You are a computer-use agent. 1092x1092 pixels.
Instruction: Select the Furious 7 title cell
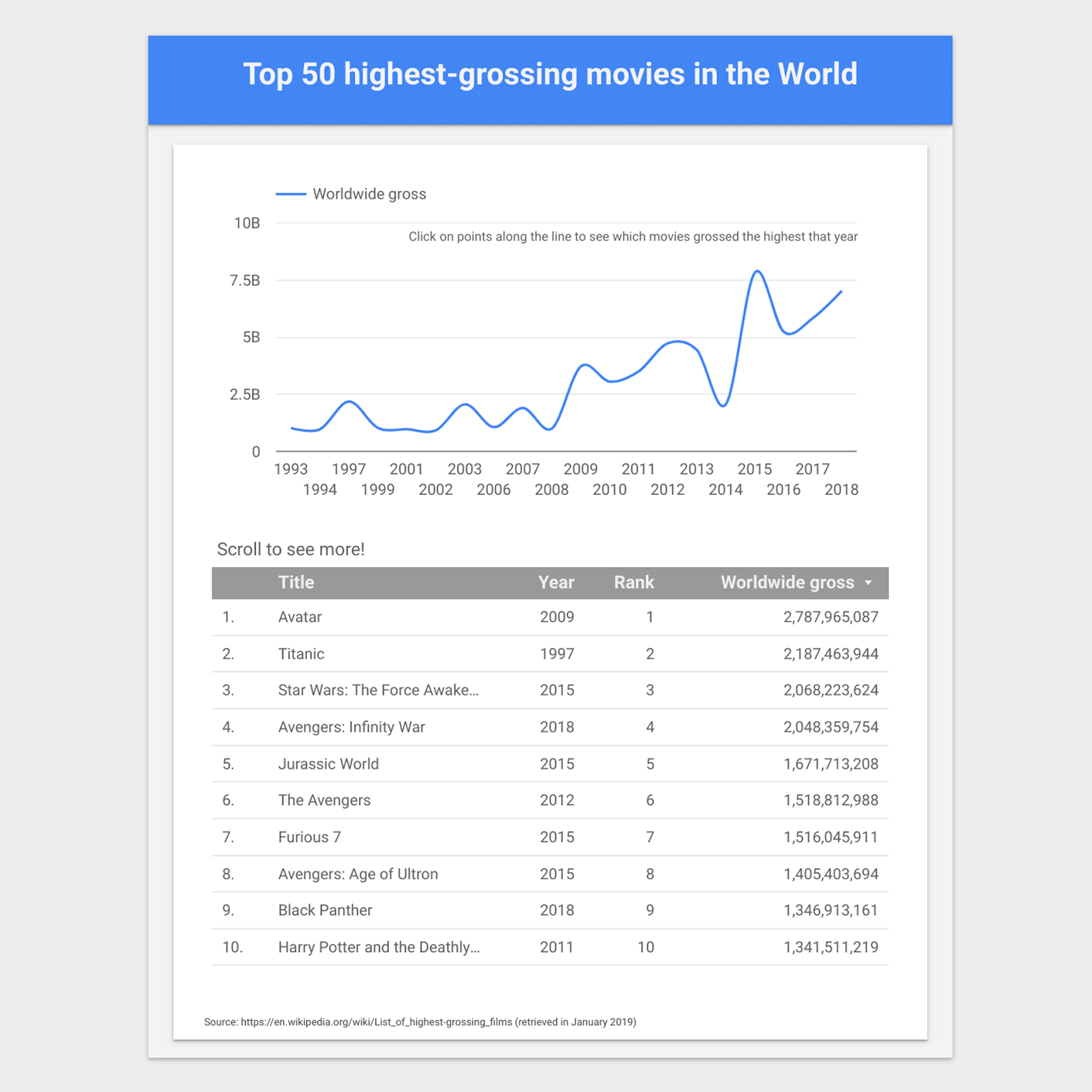(309, 837)
